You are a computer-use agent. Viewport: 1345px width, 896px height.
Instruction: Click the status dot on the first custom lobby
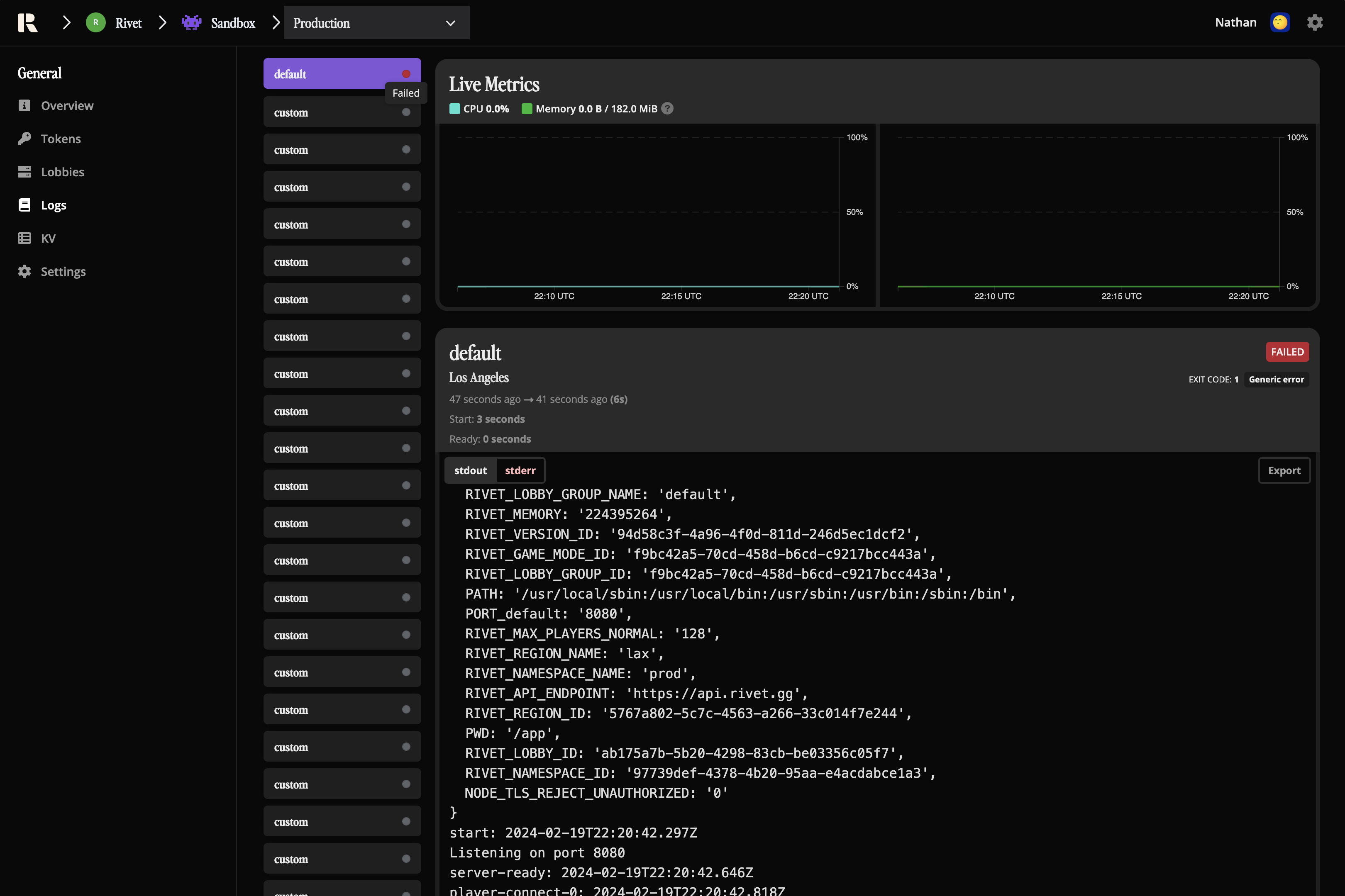406,112
